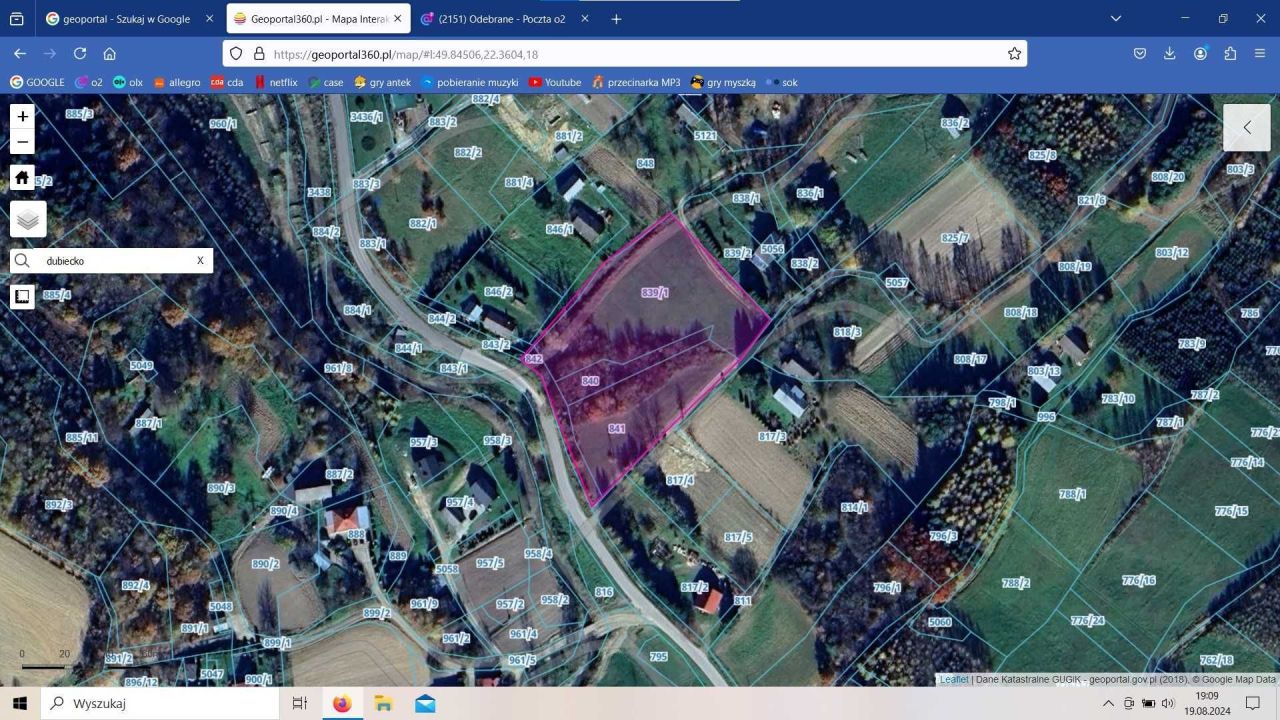The width and height of the screenshot is (1280, 720).
Task: Click the magnifier search icon
Action: 22,261
